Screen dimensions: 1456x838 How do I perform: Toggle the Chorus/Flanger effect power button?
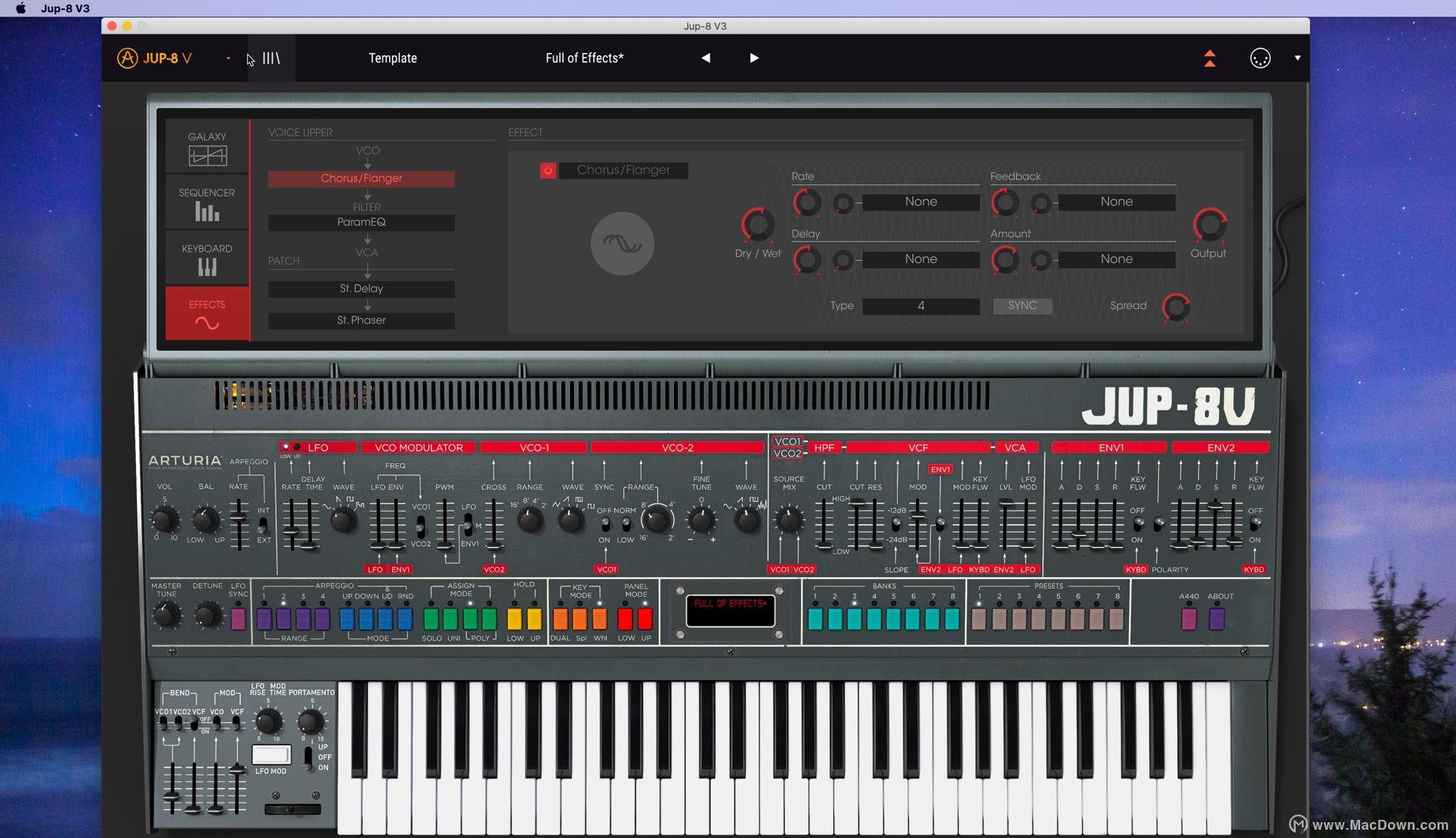click(548, 170)
